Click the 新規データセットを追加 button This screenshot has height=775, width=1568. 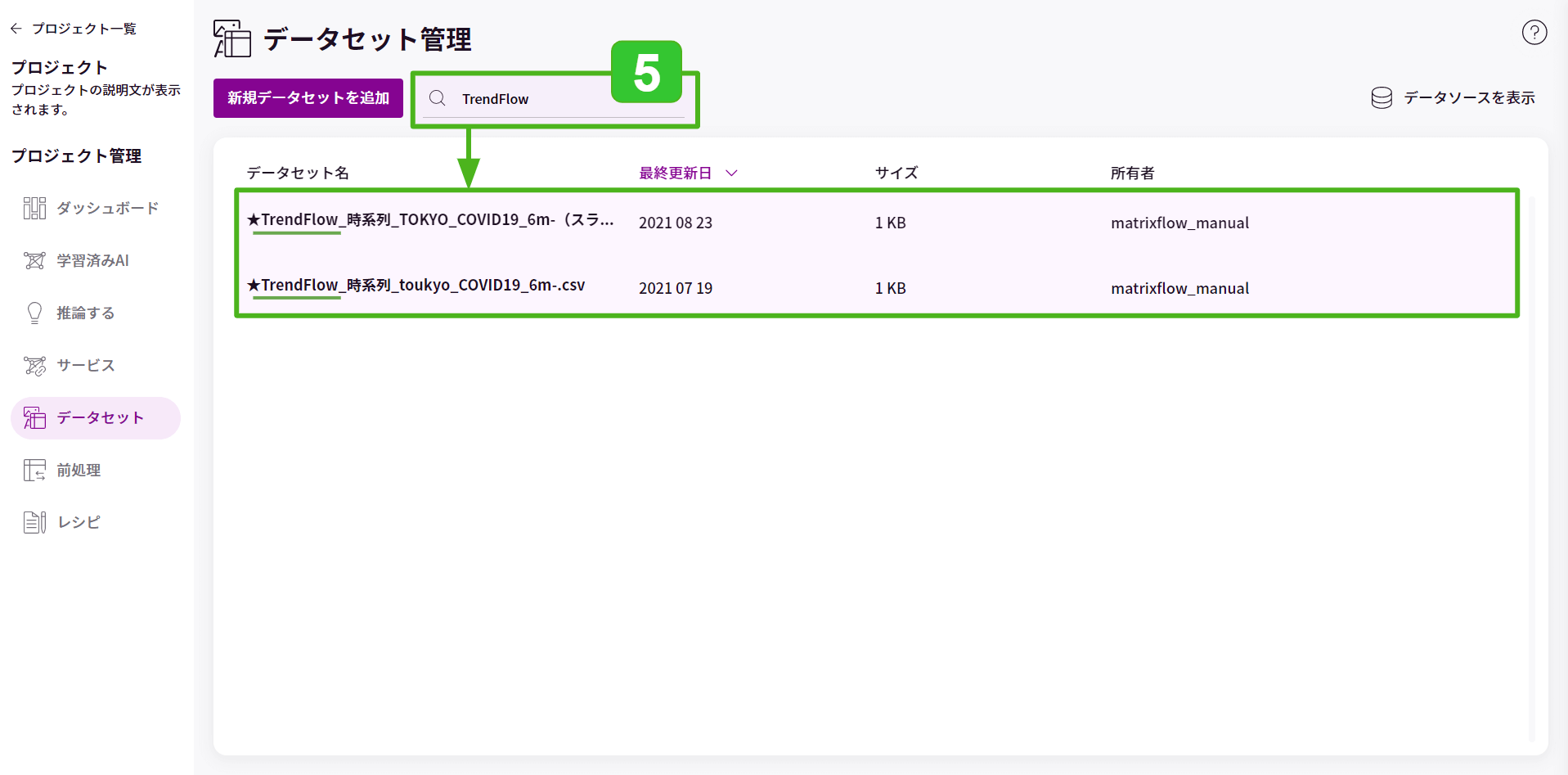pyautogui.click(x=308, y=98)
